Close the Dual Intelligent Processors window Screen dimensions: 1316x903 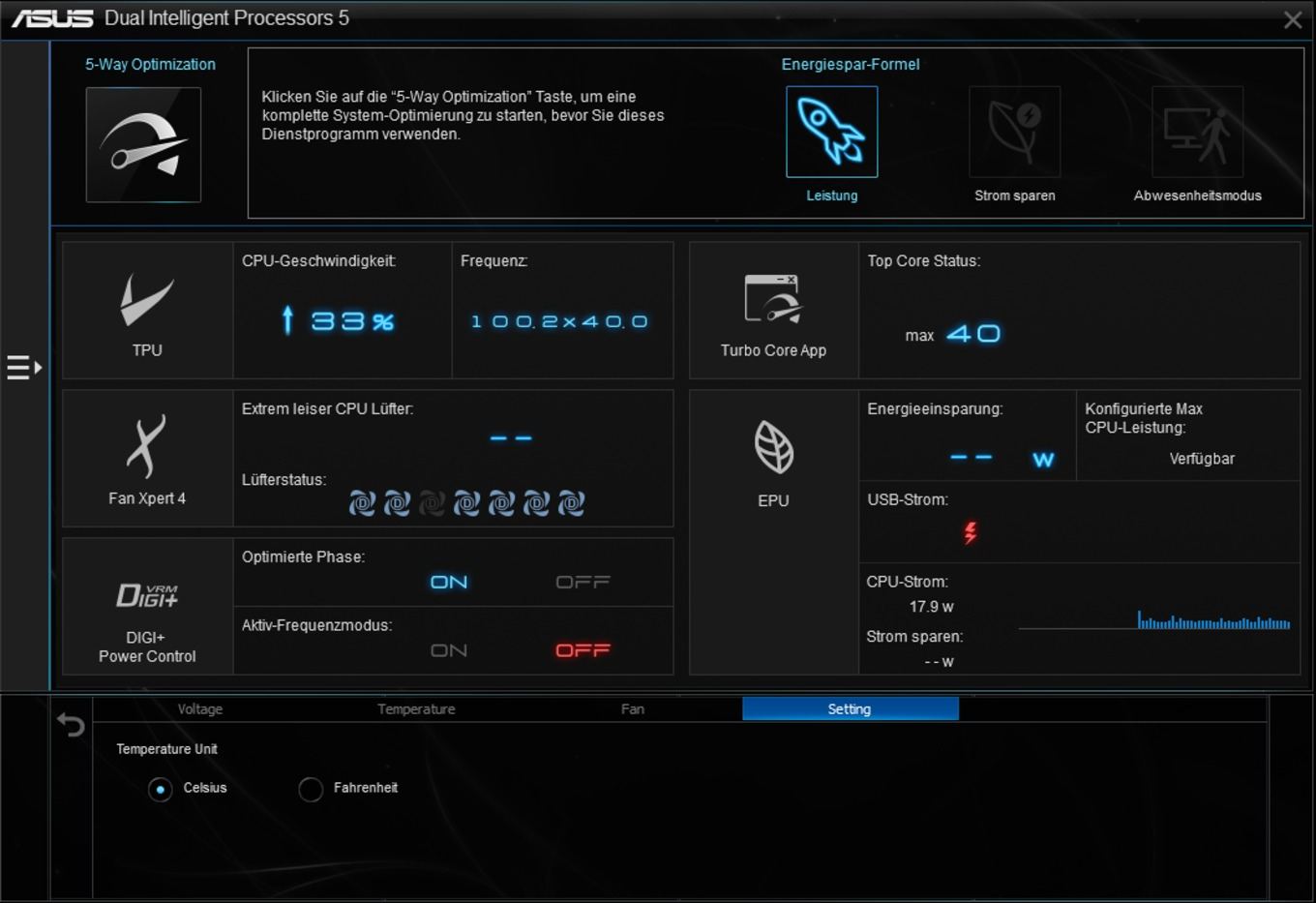pyautogui.click(x=1293, y=19)
